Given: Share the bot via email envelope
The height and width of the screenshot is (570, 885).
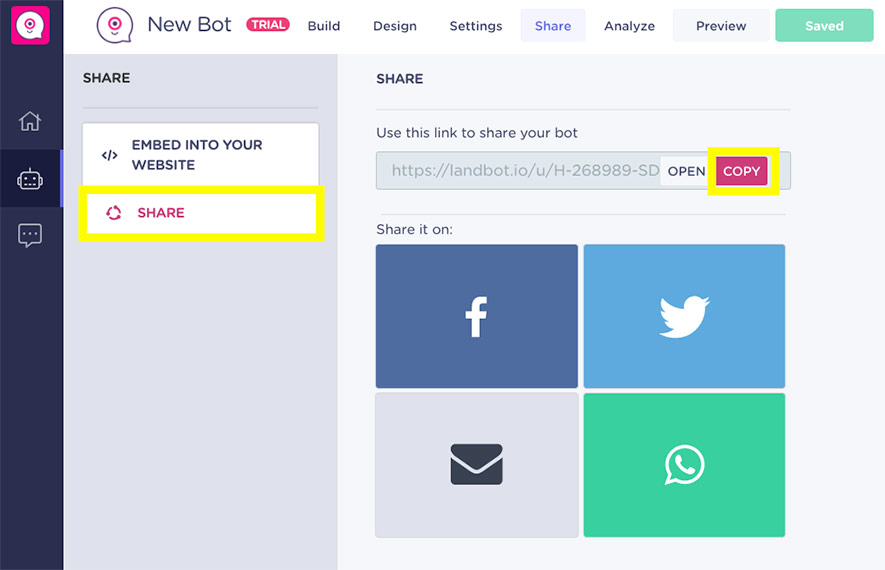Looking at the screenshot, I should tap(476, 465).
